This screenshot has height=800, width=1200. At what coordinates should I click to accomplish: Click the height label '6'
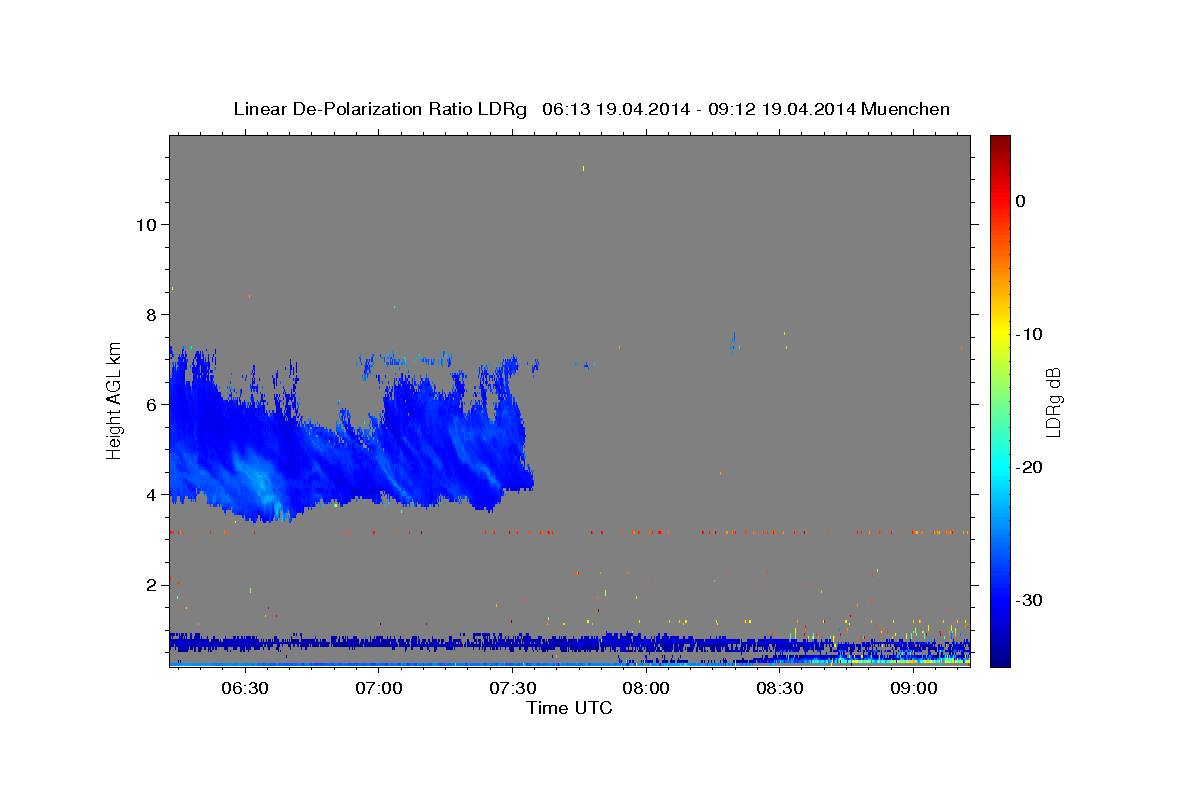pyautogui.click(x=149, y=404)
